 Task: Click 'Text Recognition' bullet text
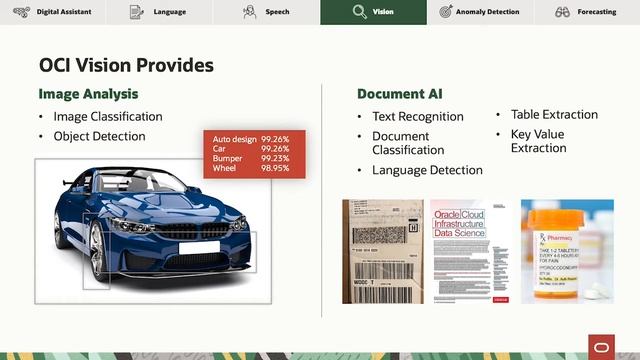(418, 117)
